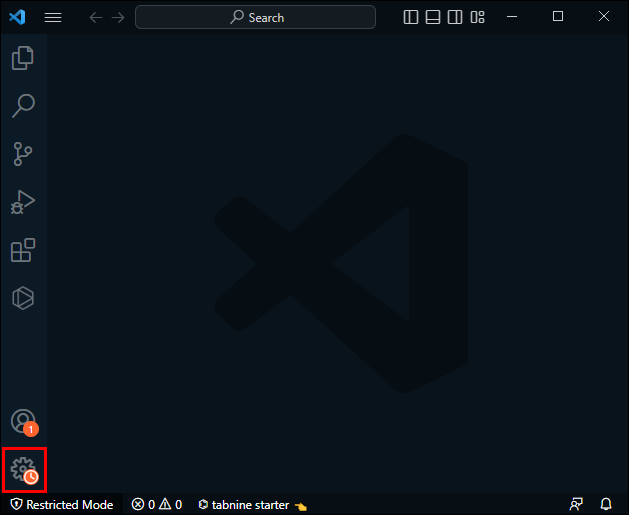Open the Manage gear menu
This screenshot has height=515, width=629.
click(24, 470)
